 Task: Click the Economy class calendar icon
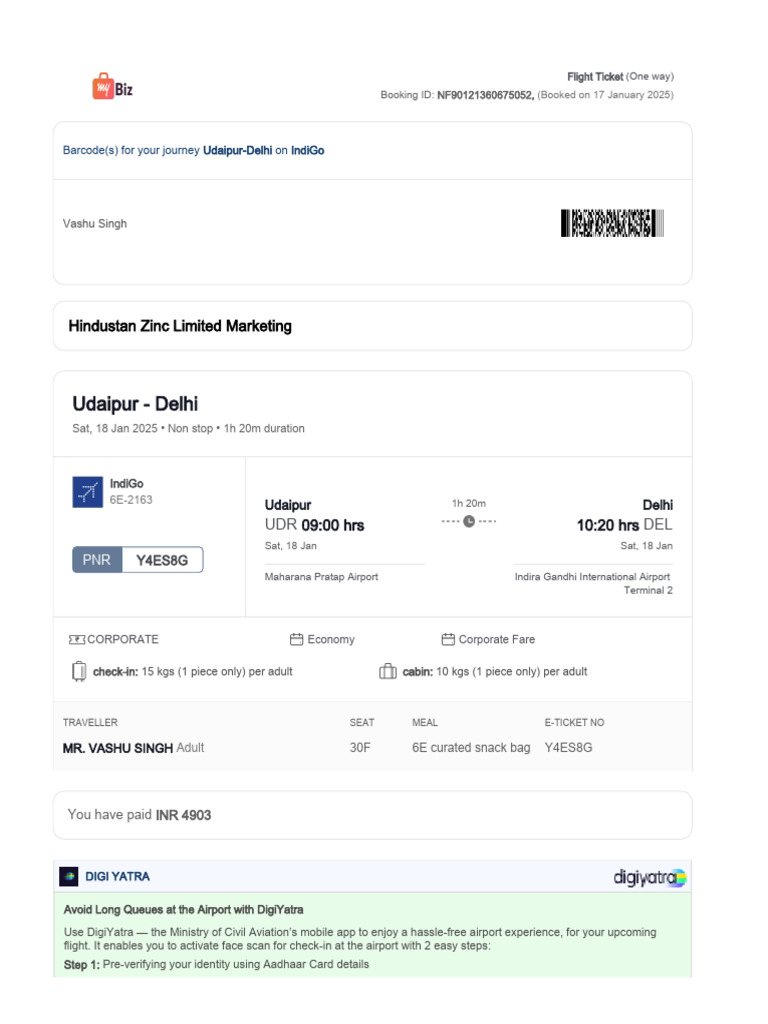pos(296,640)
